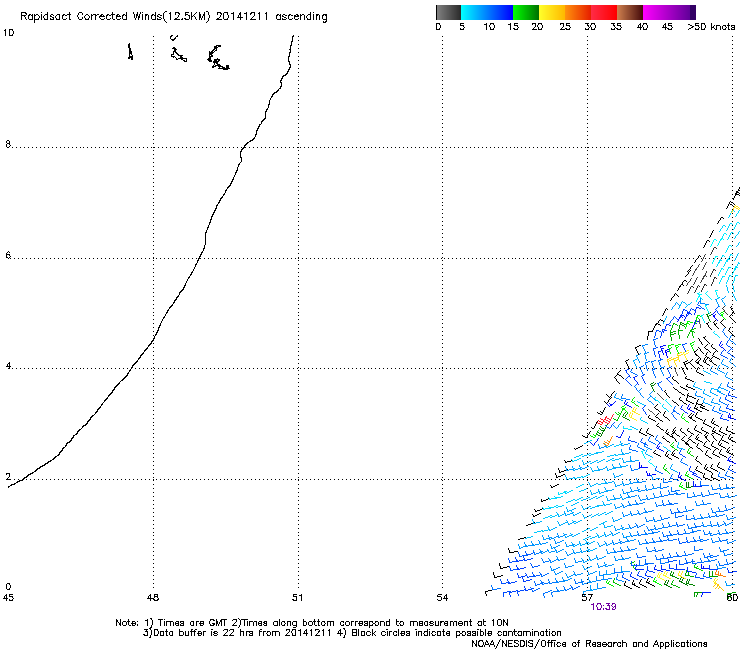Viewport: 740px width, 650px height.
Task: Click legend tick label '25'
Action: 565,27
